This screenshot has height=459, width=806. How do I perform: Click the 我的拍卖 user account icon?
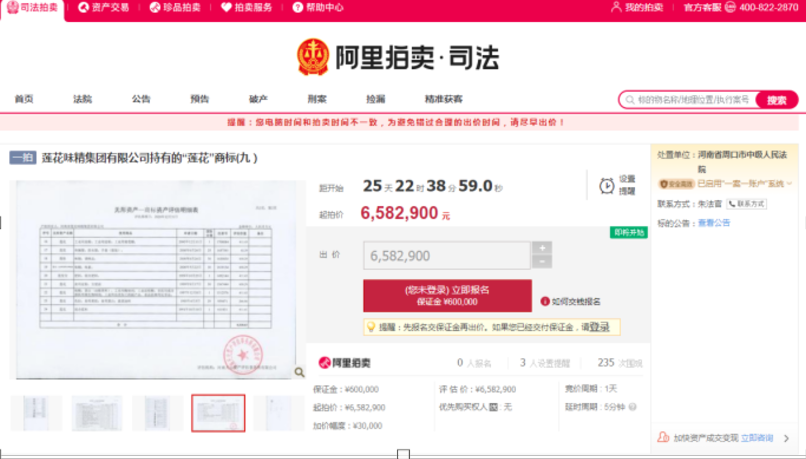616,8
